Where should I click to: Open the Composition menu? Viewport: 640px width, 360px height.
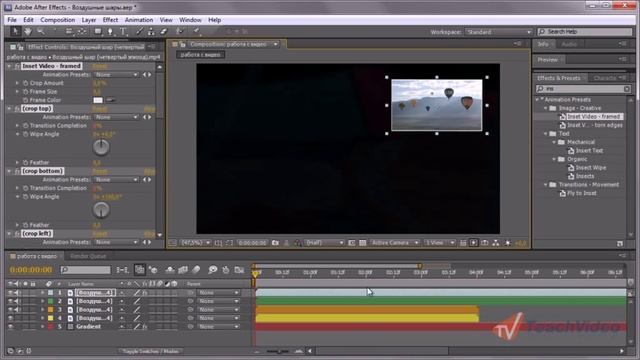click(x=58, y=20)
